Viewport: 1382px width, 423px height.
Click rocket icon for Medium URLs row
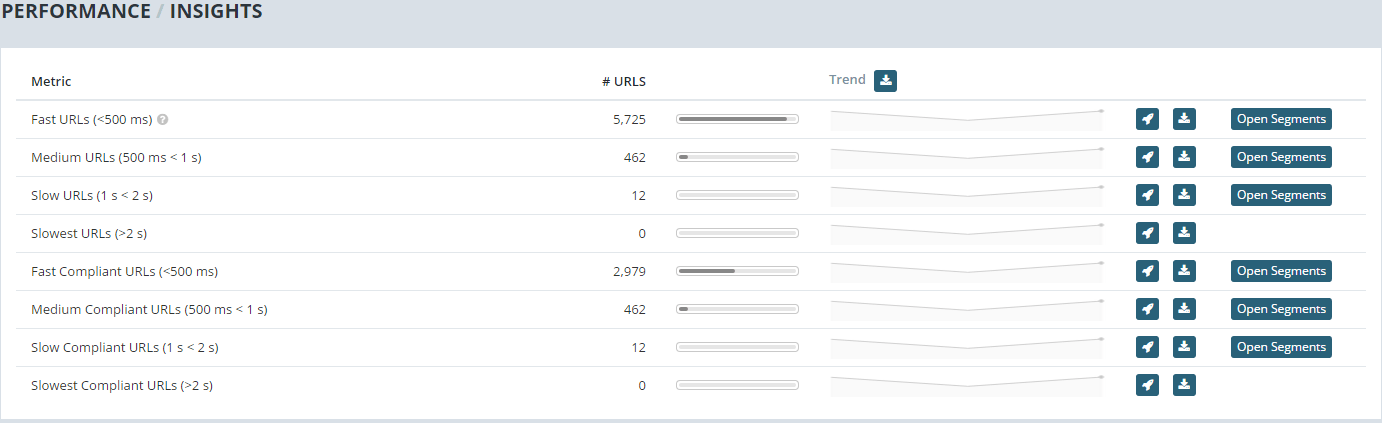(x=1147, y=157)
